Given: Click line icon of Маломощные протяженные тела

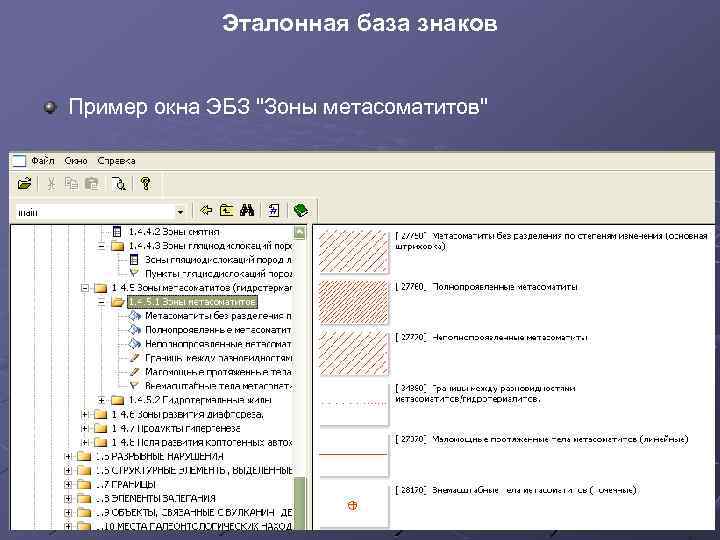Looking at the screenshot, I should click(134, 371).
